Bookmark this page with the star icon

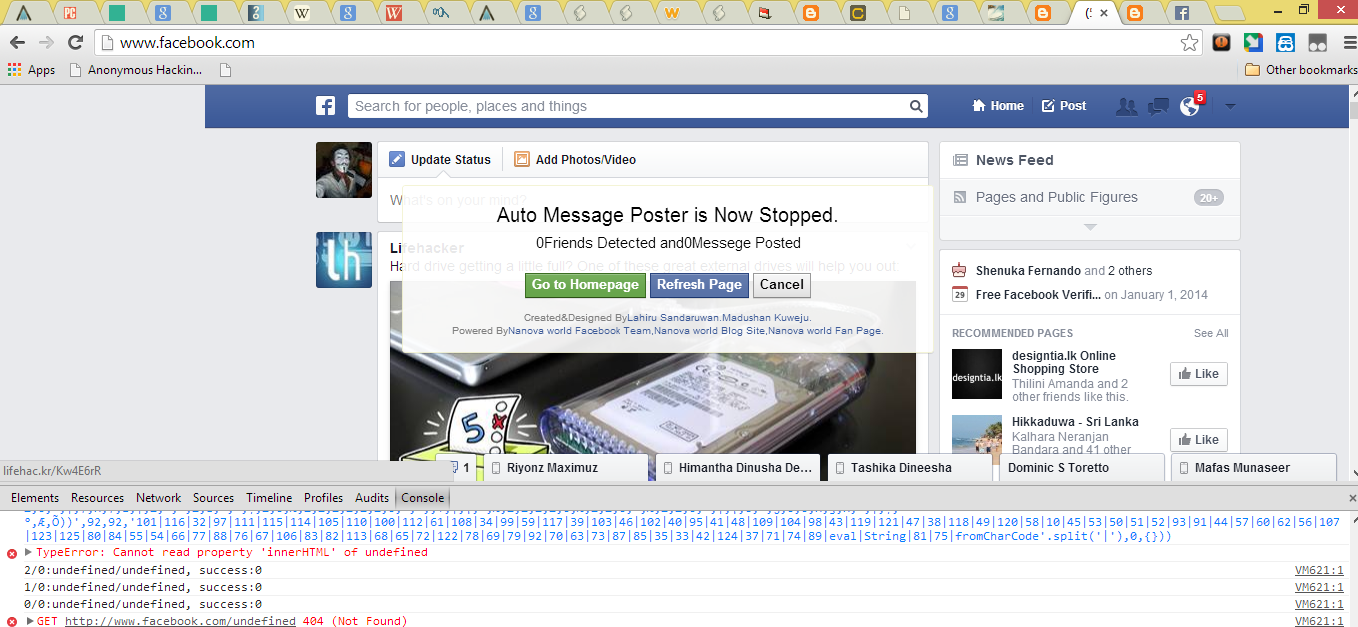(1189, 42)
